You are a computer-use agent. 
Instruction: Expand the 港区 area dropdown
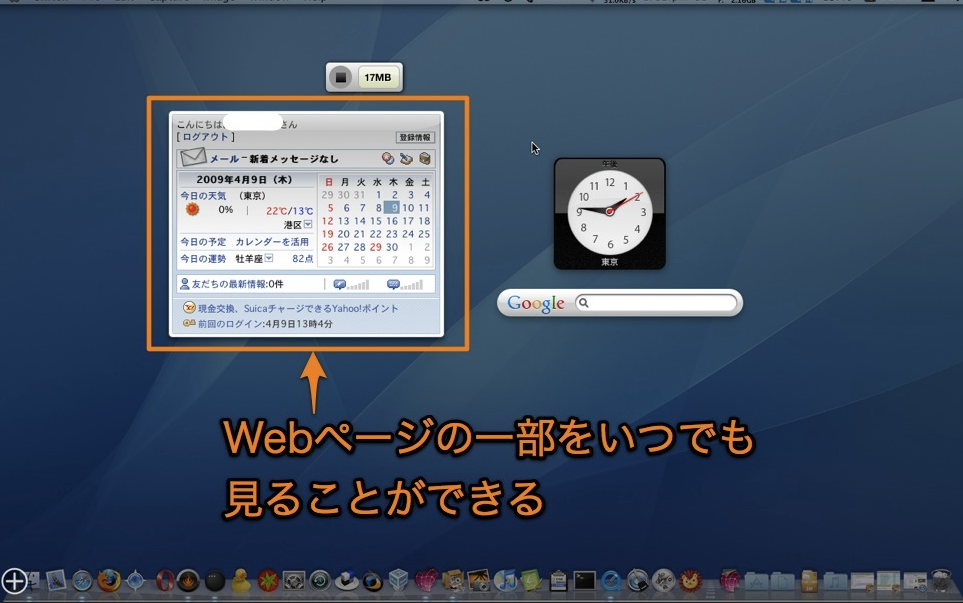pos(308,225)
